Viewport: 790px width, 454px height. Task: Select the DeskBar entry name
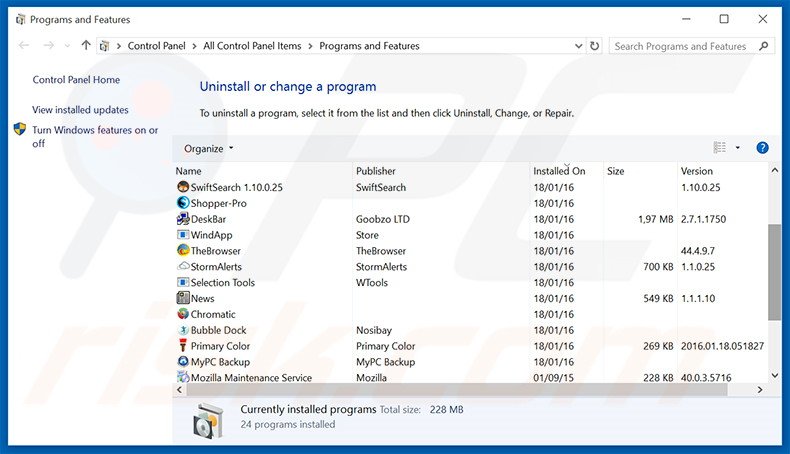[208, 219]
